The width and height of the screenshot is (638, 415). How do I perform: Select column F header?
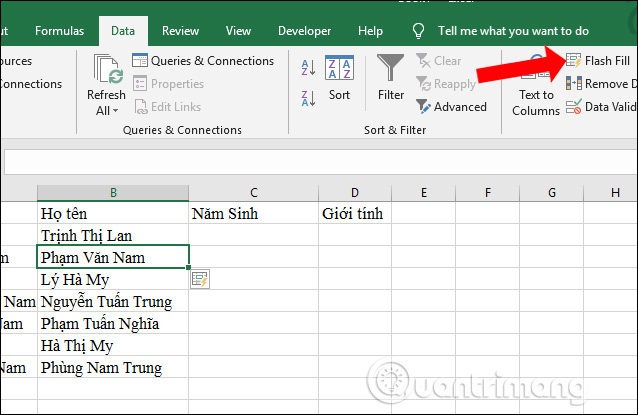(487, 193)
